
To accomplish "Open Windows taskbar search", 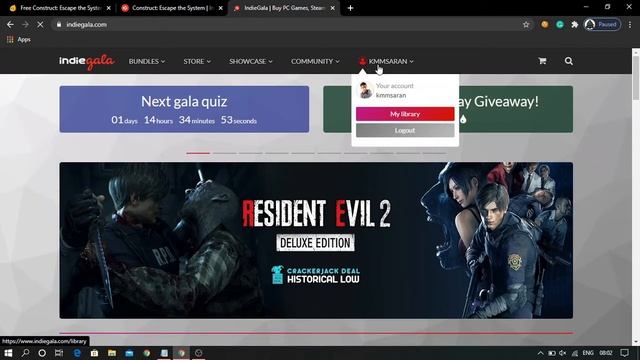I will pos(25,353).
